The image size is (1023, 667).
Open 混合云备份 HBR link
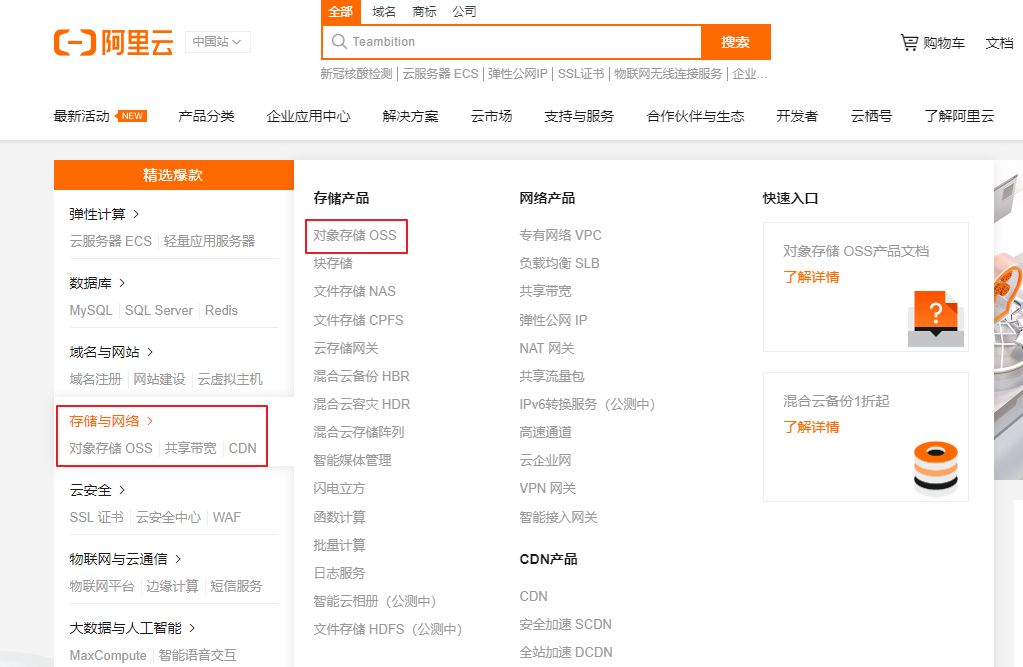tap(361, 376)
